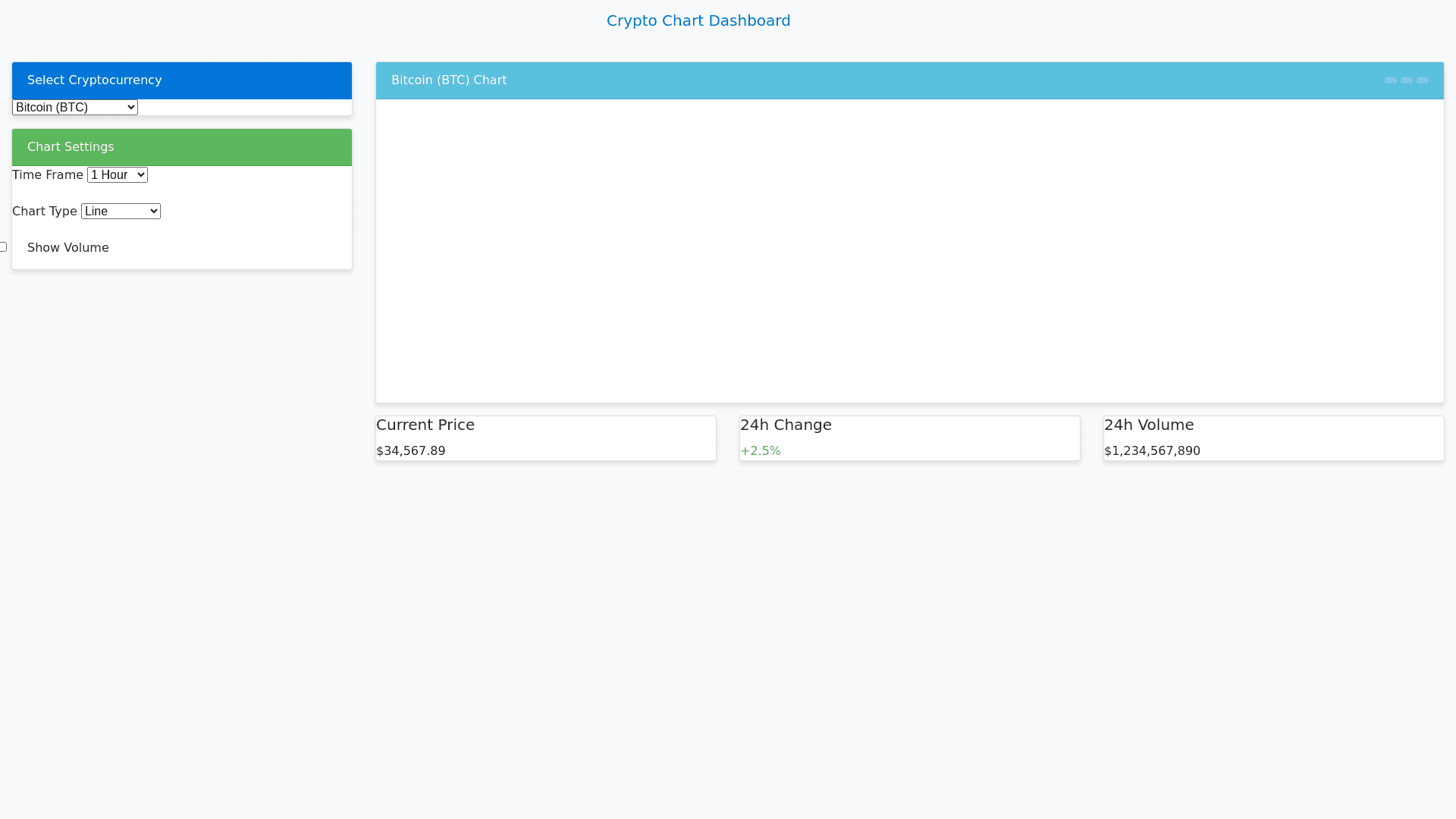Click the leftmost chart header icon button
Image resolution: width=1456 pixels, height=819 pixels.
1390,80
